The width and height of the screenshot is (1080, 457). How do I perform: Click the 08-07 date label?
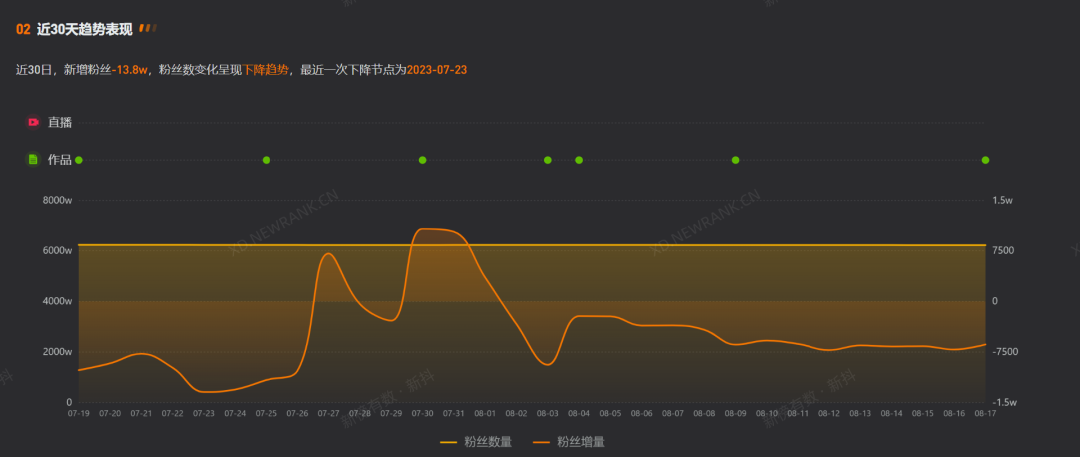673,414
